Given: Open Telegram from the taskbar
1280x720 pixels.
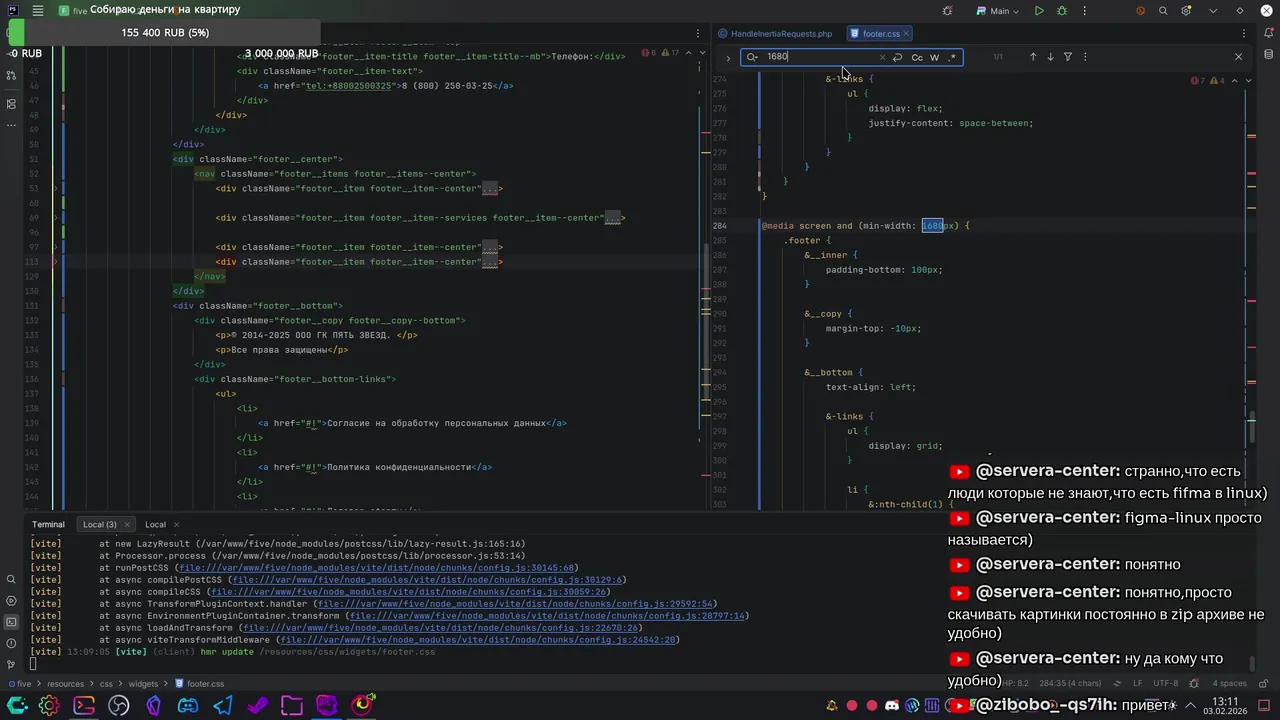Looking at the screenshot, I should tap(222, 706).
